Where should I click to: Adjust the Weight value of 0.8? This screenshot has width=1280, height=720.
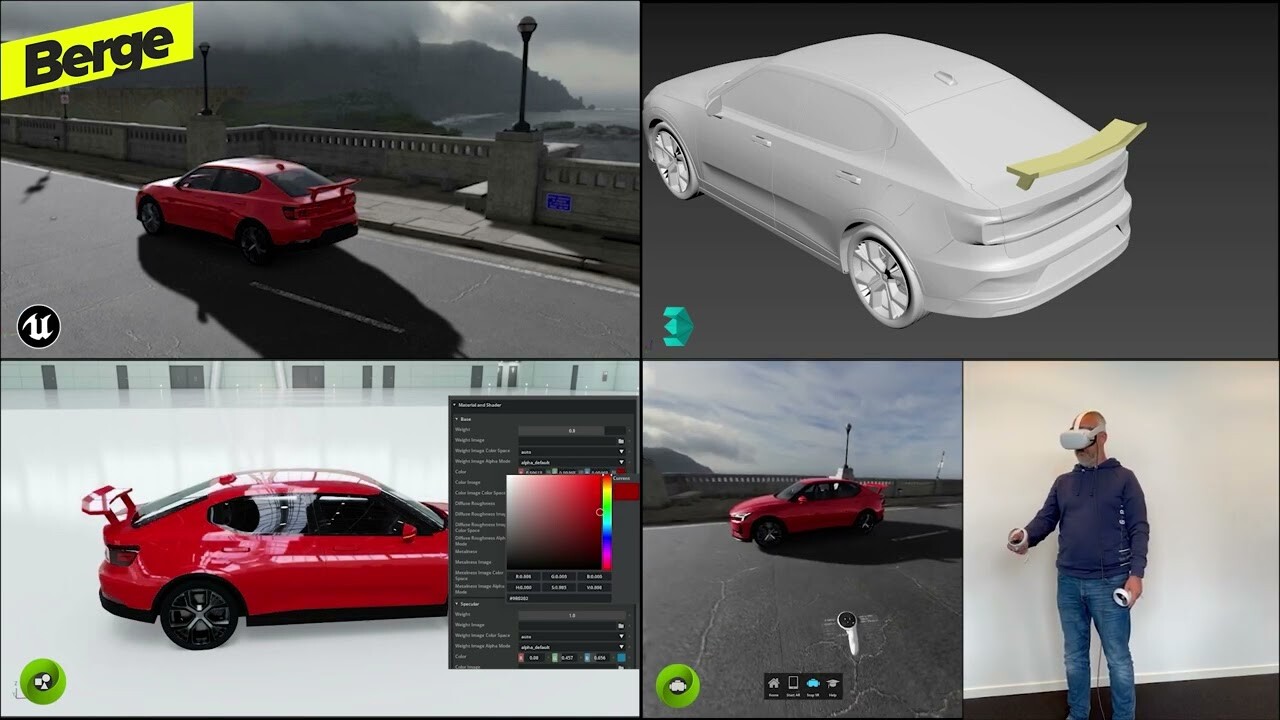click(572, 429)
